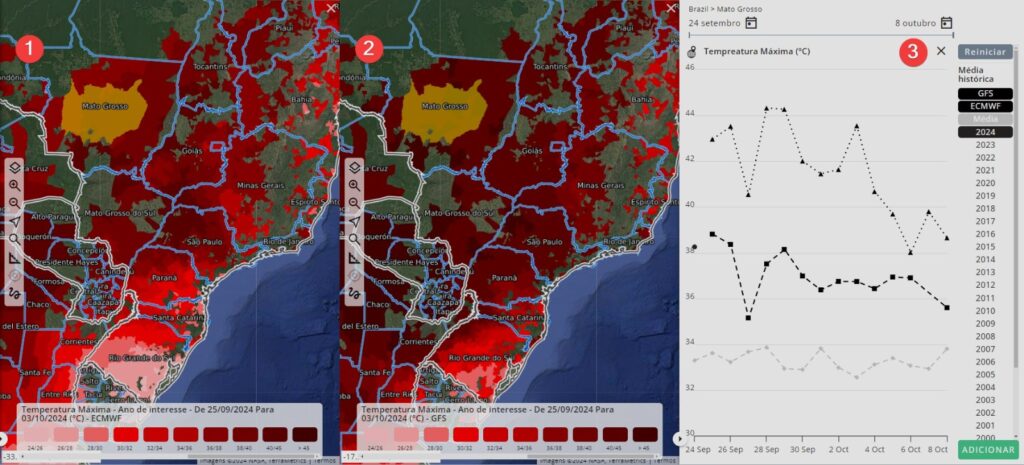Click 8 outubro end date text
Image resolution: width=1024 pixels, height=465 pixels.
pos(916,23)
